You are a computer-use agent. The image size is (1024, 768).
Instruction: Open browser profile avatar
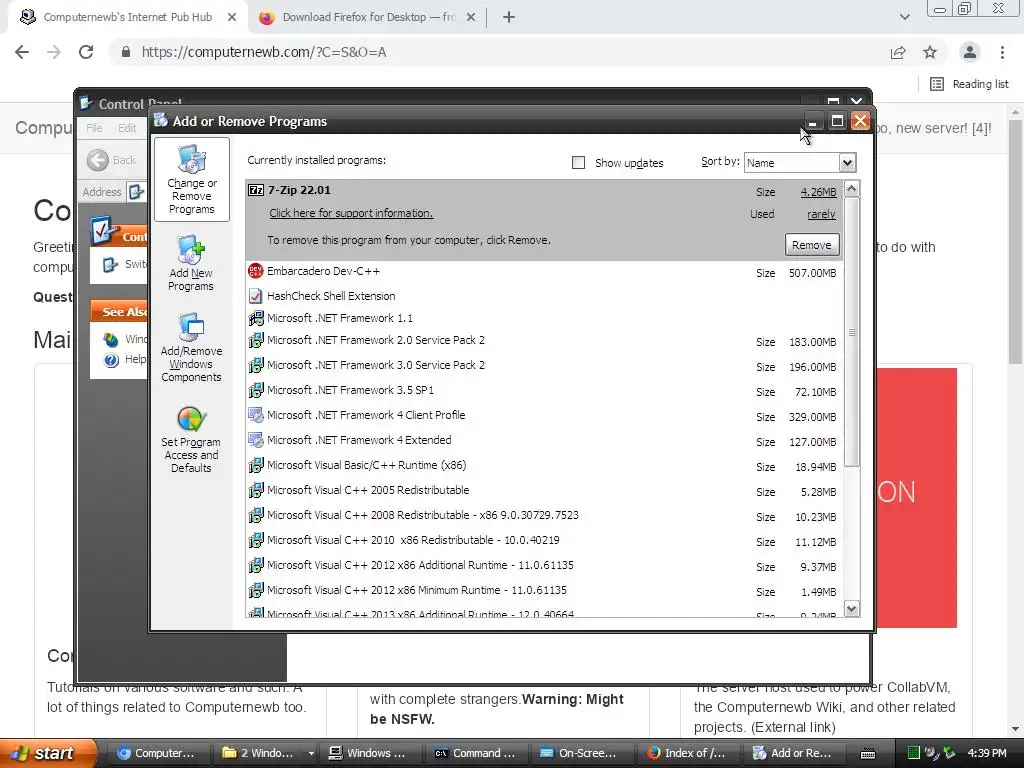point(970,52)
